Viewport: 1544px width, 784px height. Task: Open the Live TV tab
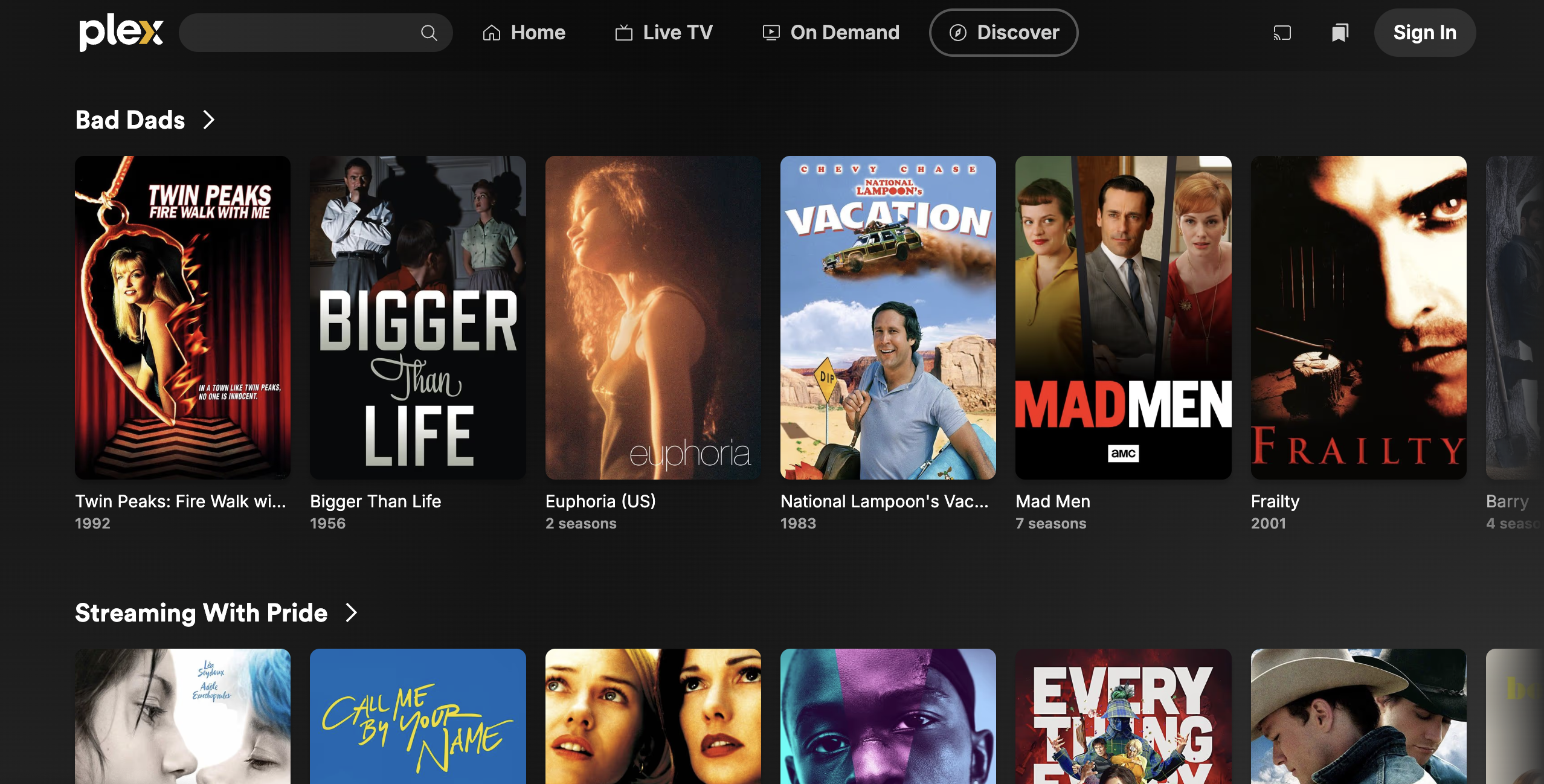(664, 33)
